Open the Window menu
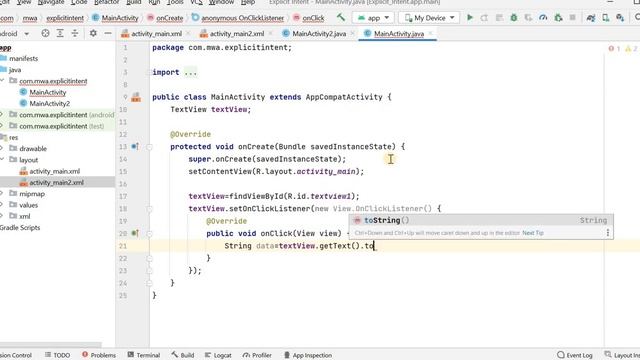Image resolution: width=640 pixels, height=360 pixels. click(x=221, y=2)
